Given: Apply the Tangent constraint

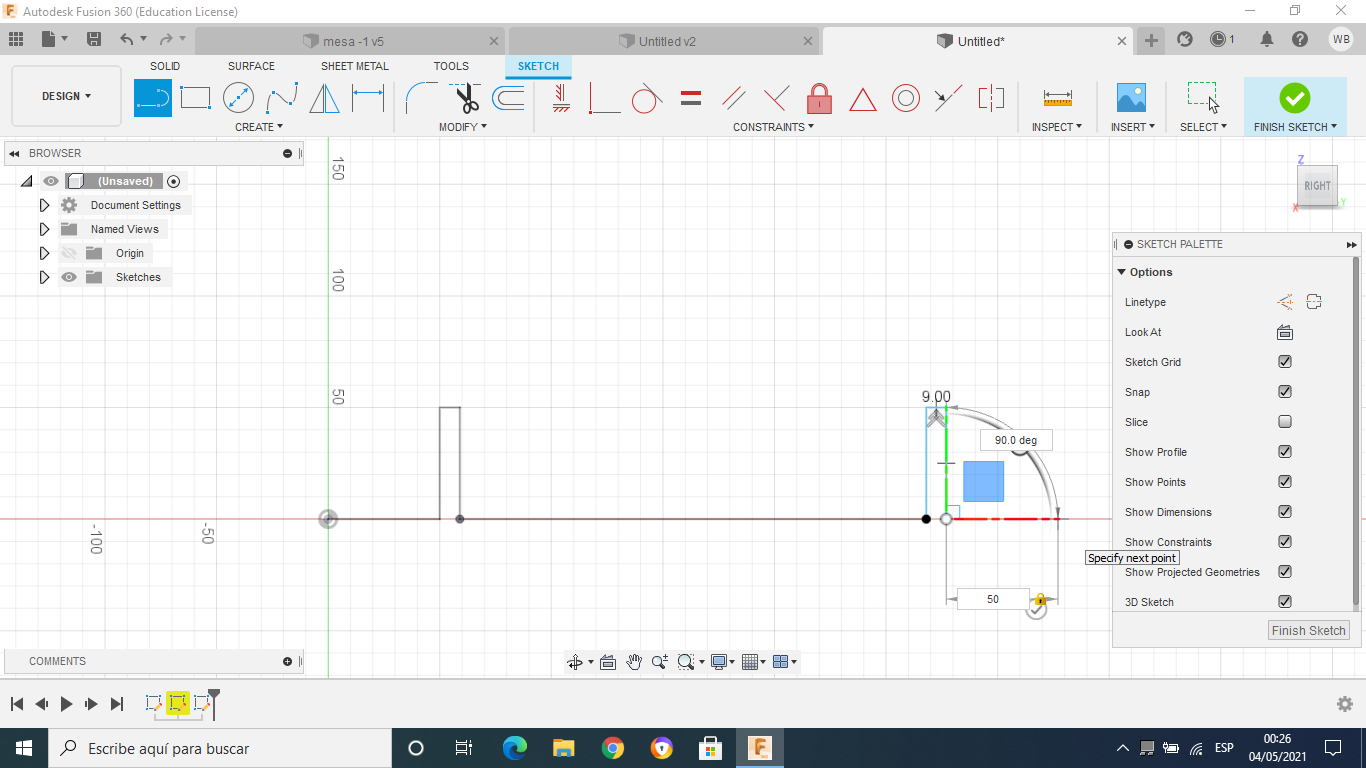Looking at the screenshot, I should click(x=646, y=98).
